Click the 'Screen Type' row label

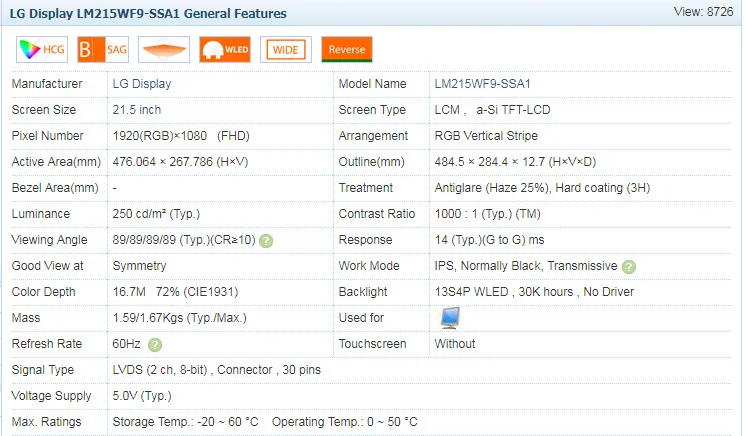click(x=372, y=110)
